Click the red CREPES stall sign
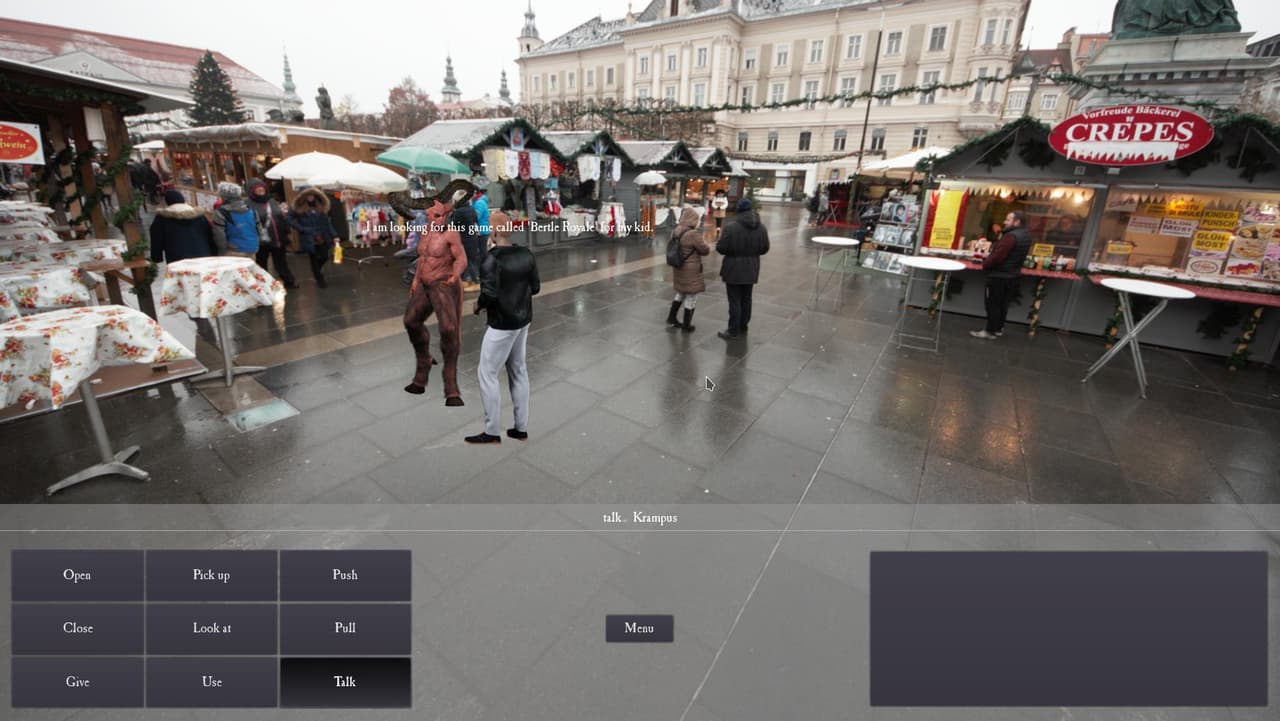The width and height of the screenshot is (1280, 721). coord(1130,134)
